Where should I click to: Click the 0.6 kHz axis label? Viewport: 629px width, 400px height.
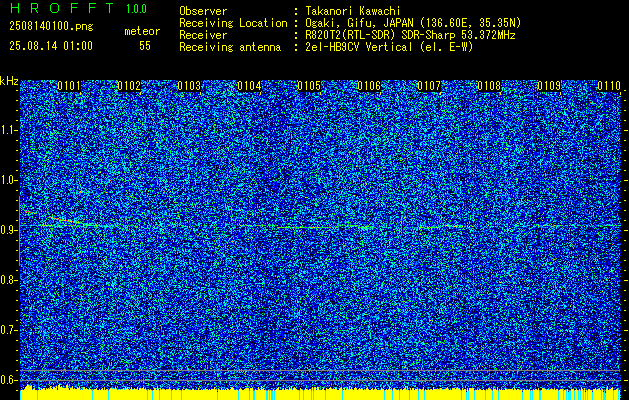(x=8, y=380)
